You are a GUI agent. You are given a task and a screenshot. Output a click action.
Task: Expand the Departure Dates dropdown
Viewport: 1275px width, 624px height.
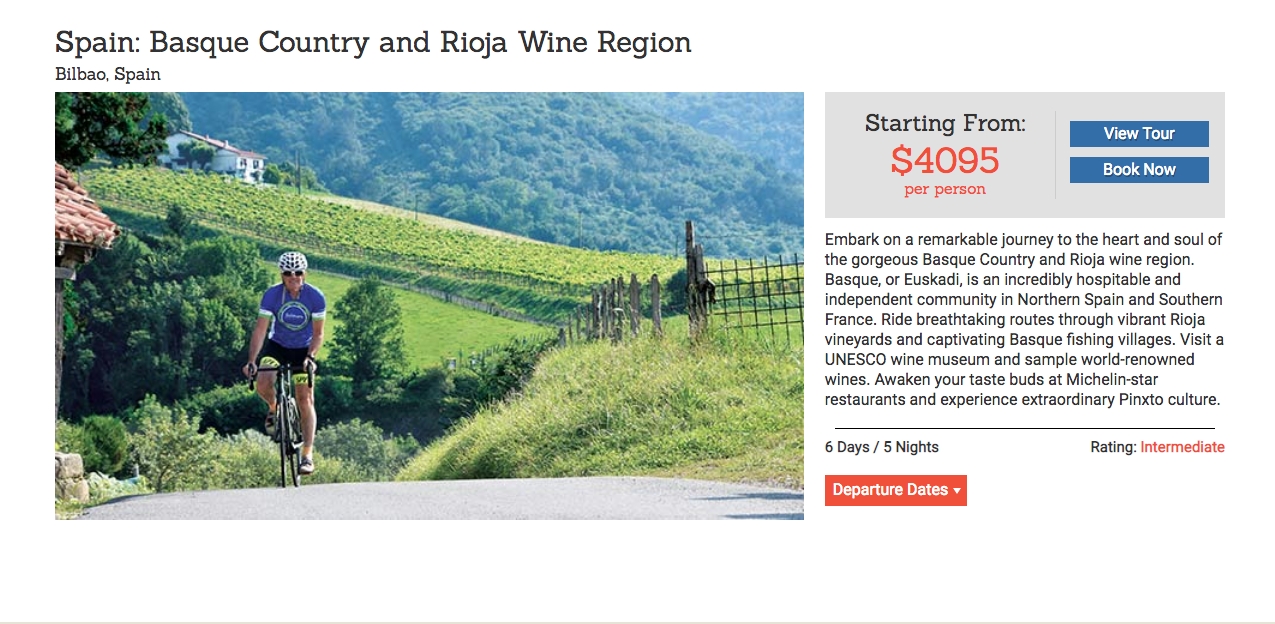(x=895, y=490)
